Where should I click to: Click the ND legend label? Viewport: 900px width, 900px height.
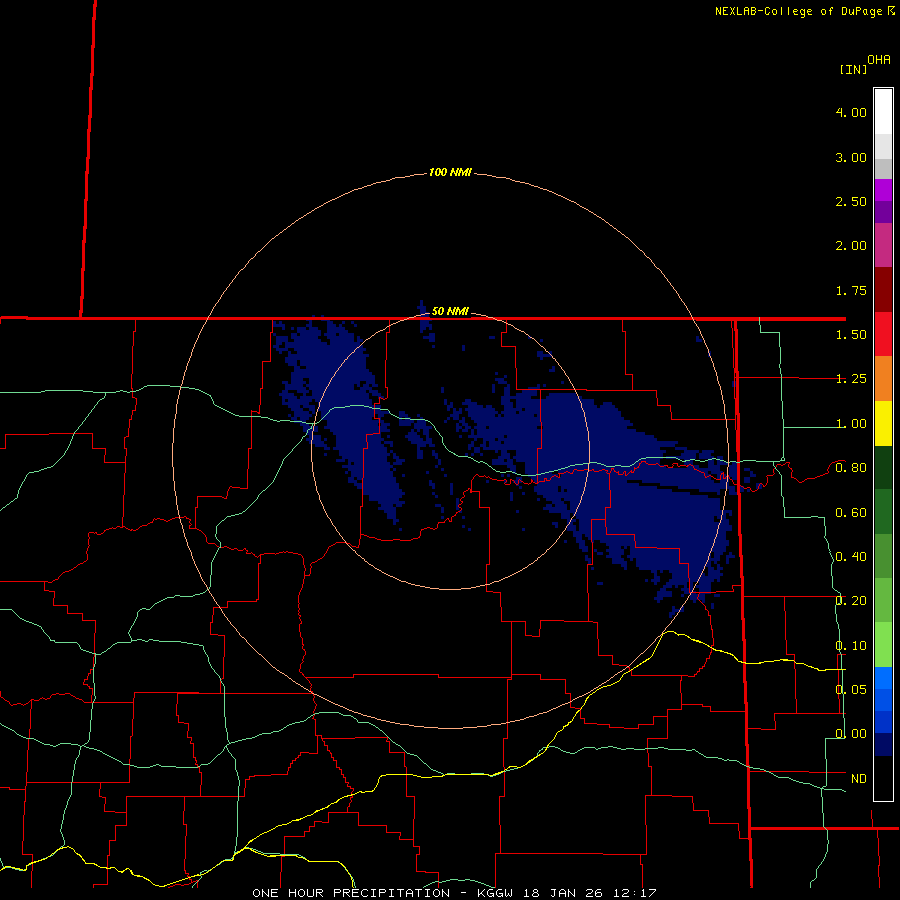(x=859, y=778)
